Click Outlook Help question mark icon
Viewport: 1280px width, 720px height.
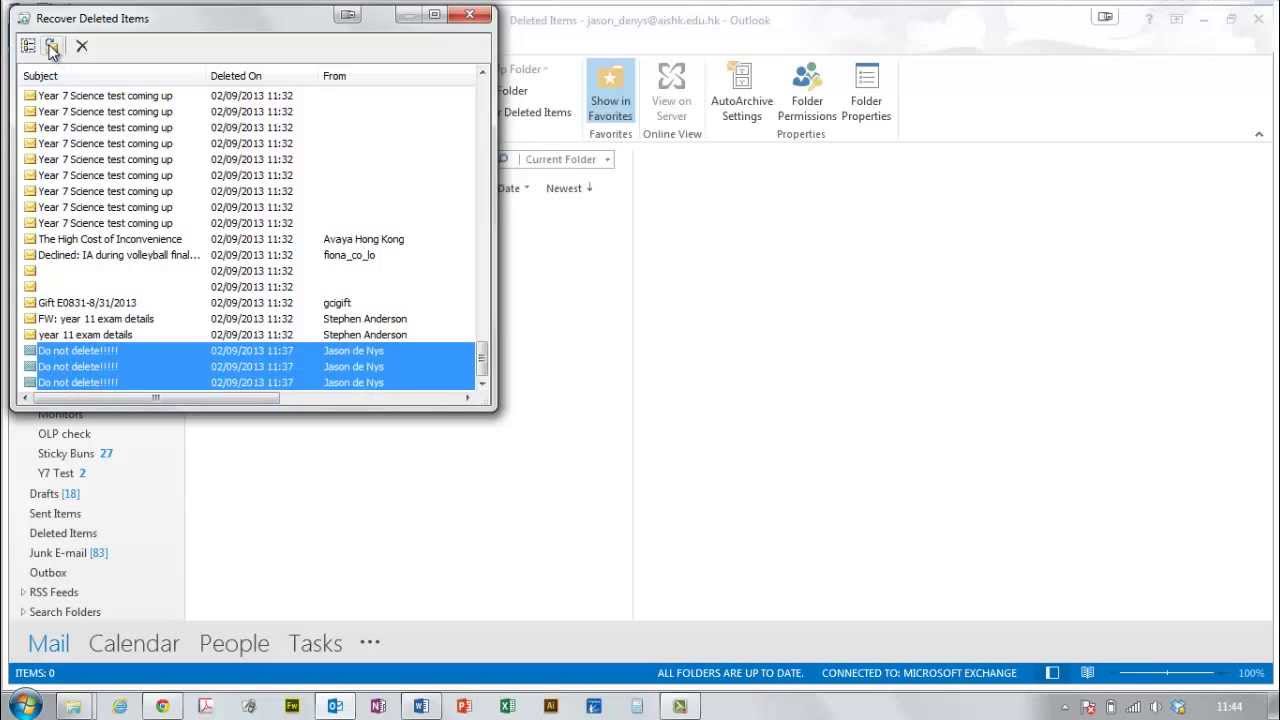pos(1149,19)
